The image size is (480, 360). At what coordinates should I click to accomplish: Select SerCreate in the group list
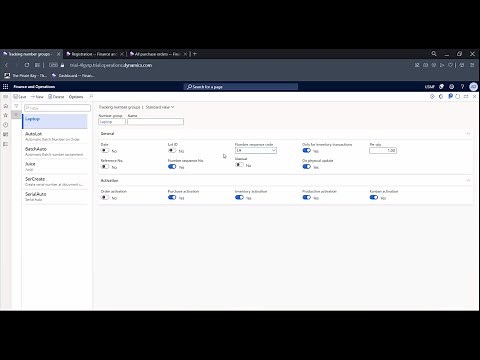point(55,181)
